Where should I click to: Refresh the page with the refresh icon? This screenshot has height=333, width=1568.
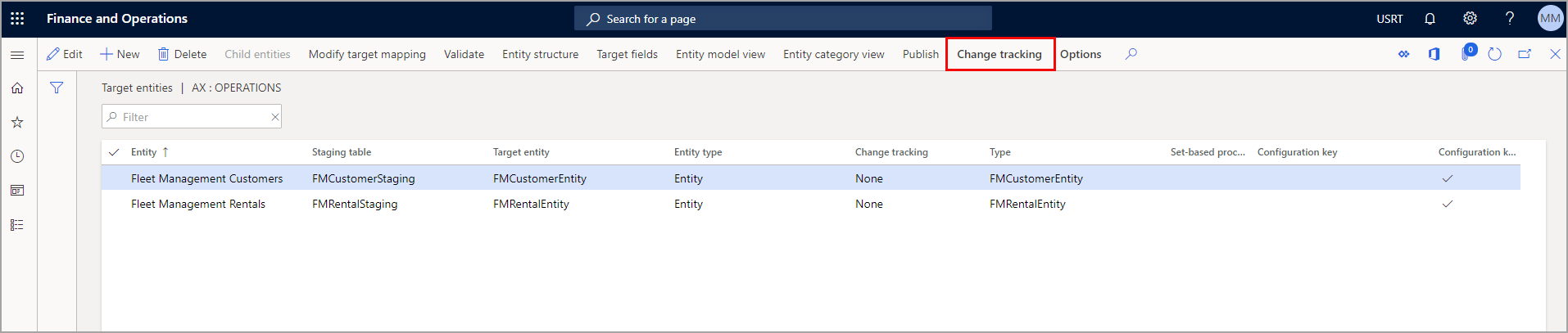(1494, 54)
